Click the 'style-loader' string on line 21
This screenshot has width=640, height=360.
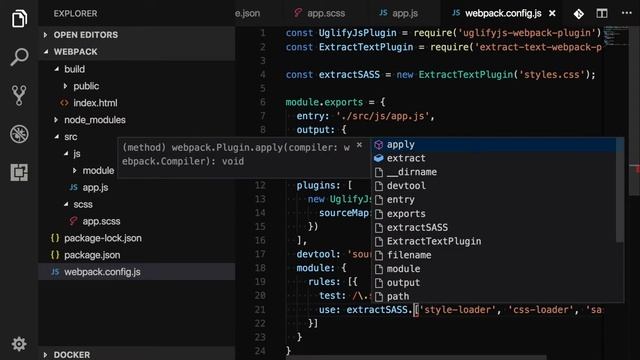point(458,310)
